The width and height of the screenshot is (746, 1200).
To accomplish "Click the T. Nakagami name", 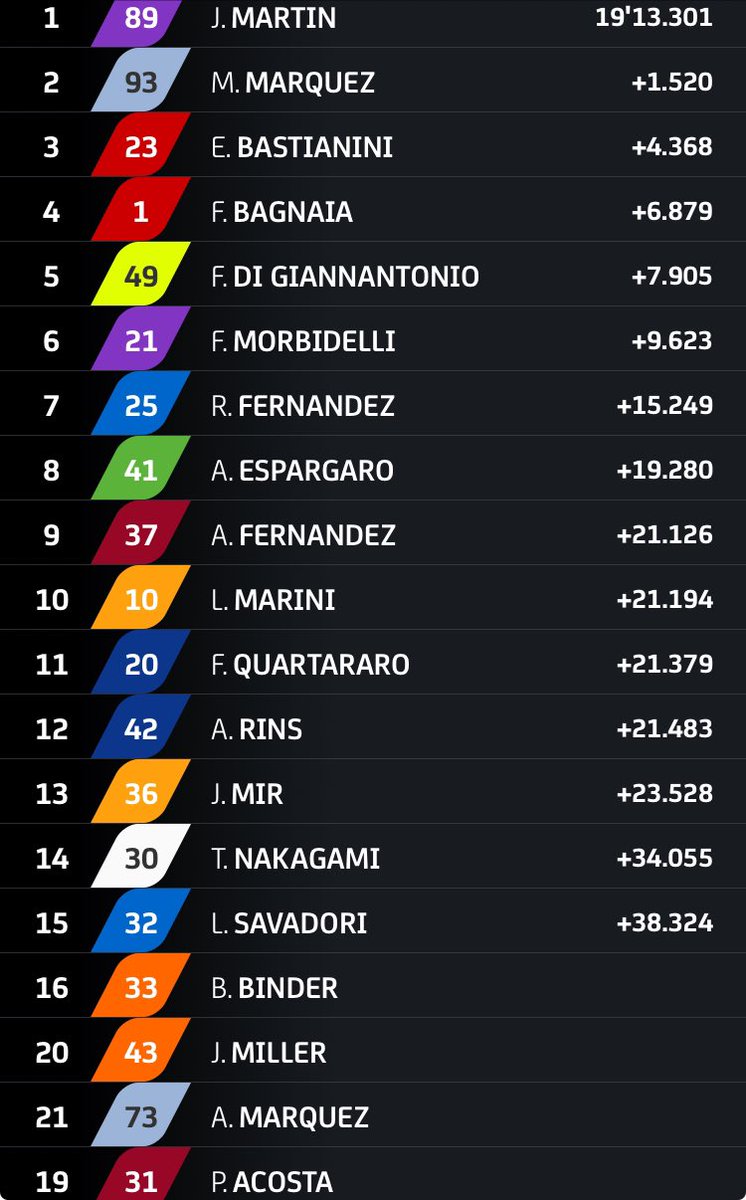I will tap(295, 858).
